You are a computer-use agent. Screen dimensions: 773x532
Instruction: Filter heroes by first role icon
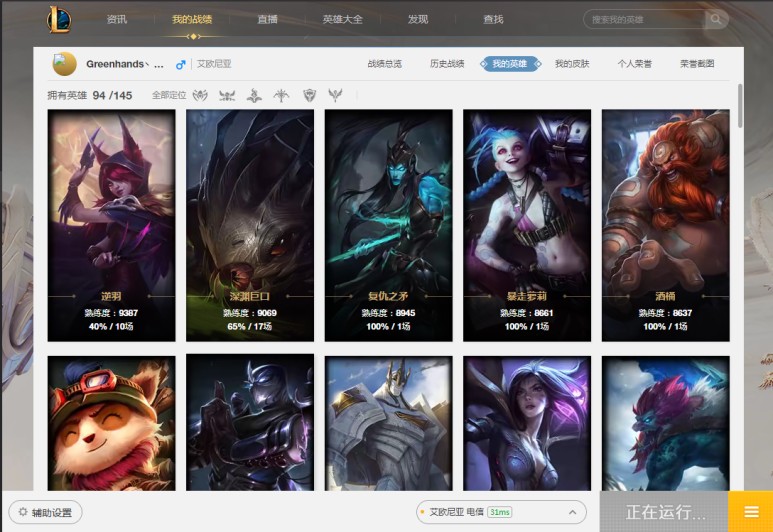click(x=200, y=95)
